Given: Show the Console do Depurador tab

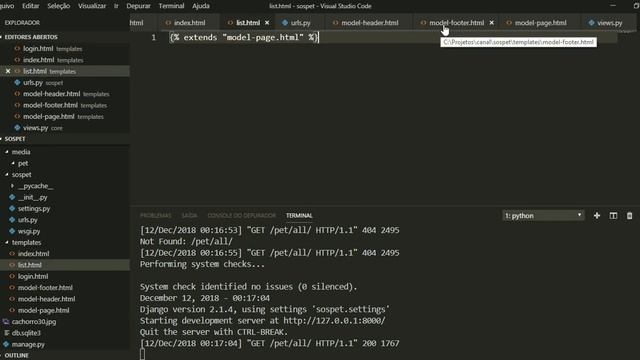Looking at the screenshot, I should point(242,216).
